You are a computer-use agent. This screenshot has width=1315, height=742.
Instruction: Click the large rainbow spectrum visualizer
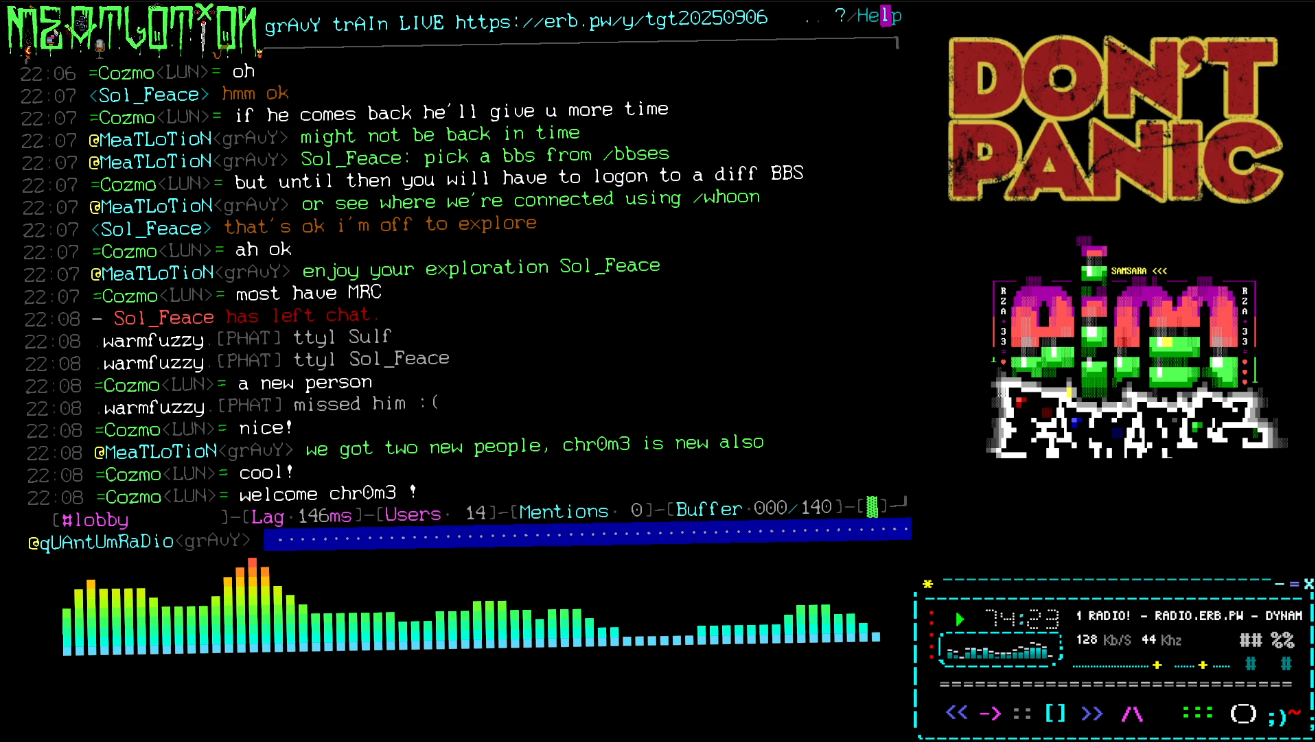(472, 607)
